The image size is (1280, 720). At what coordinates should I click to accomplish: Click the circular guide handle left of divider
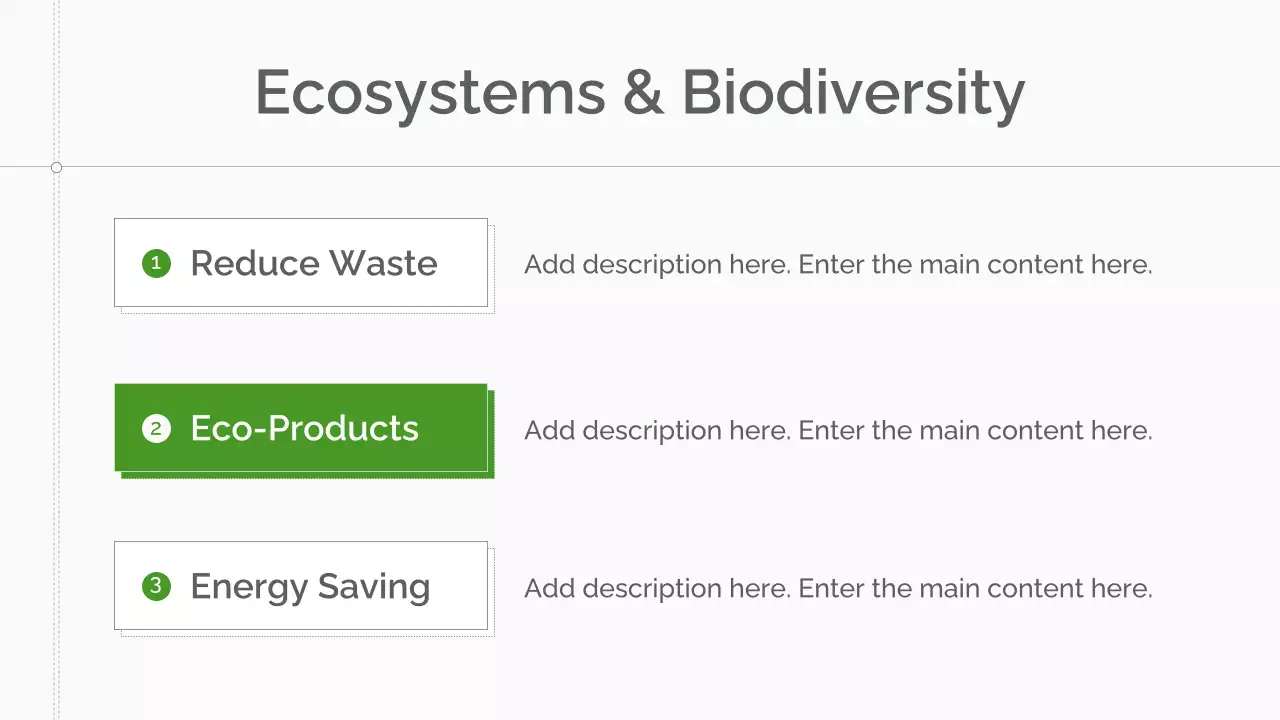[x=56, y=167]
